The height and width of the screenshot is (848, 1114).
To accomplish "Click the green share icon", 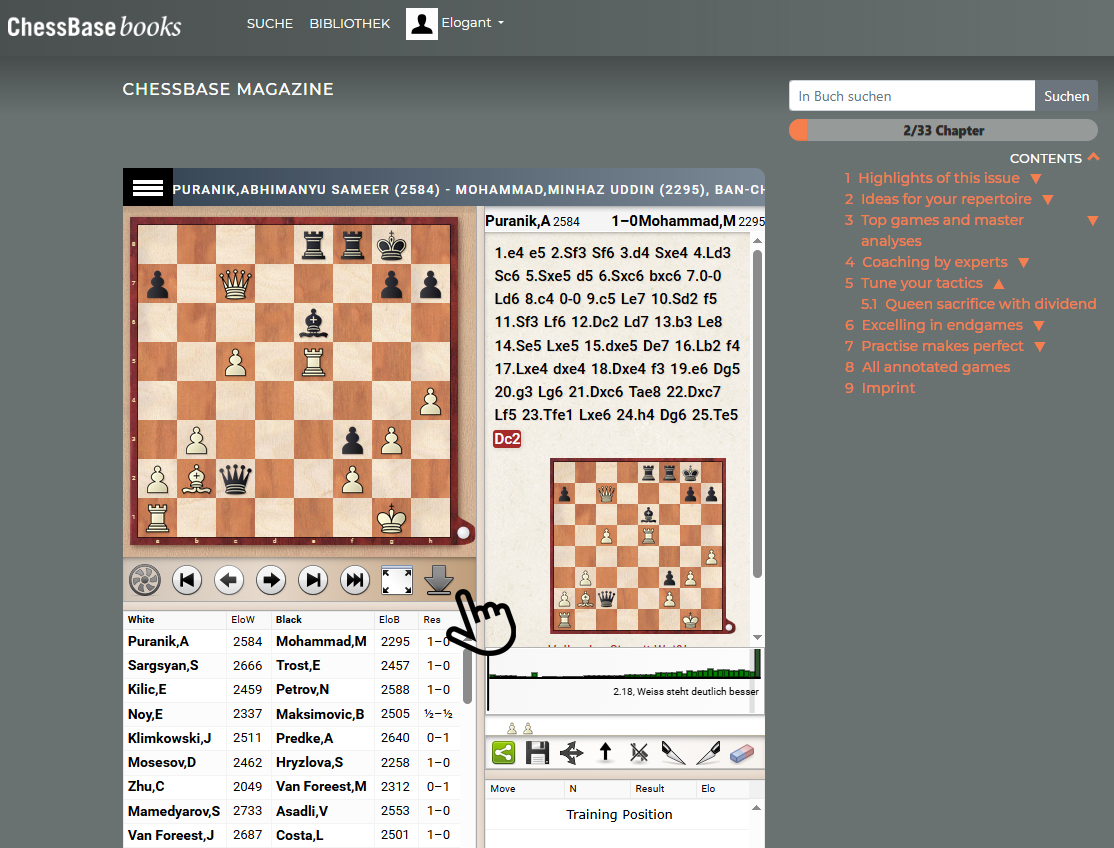I will click(503, 753).
